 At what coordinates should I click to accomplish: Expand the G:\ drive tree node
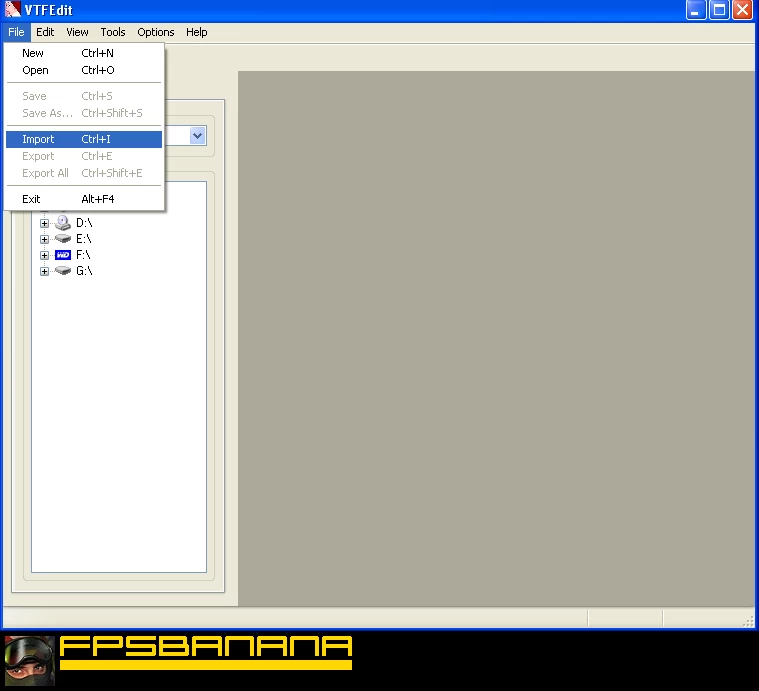click(44, 272)
